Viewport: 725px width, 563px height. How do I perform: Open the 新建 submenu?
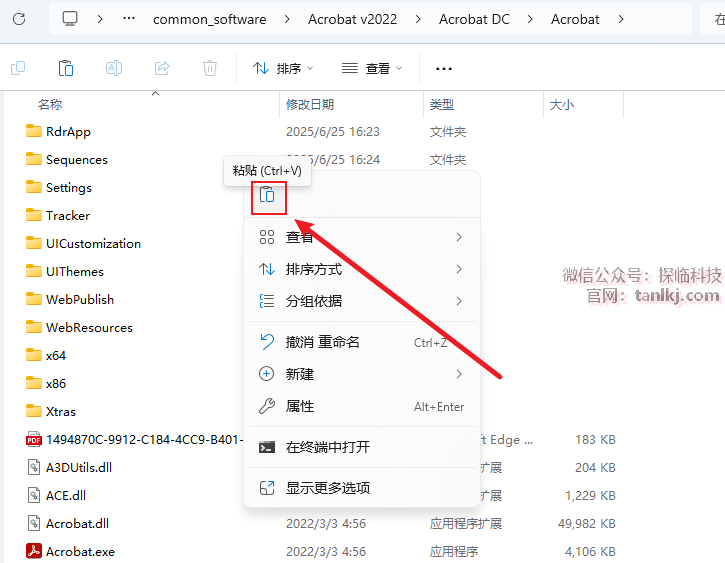tap(362, 374)
